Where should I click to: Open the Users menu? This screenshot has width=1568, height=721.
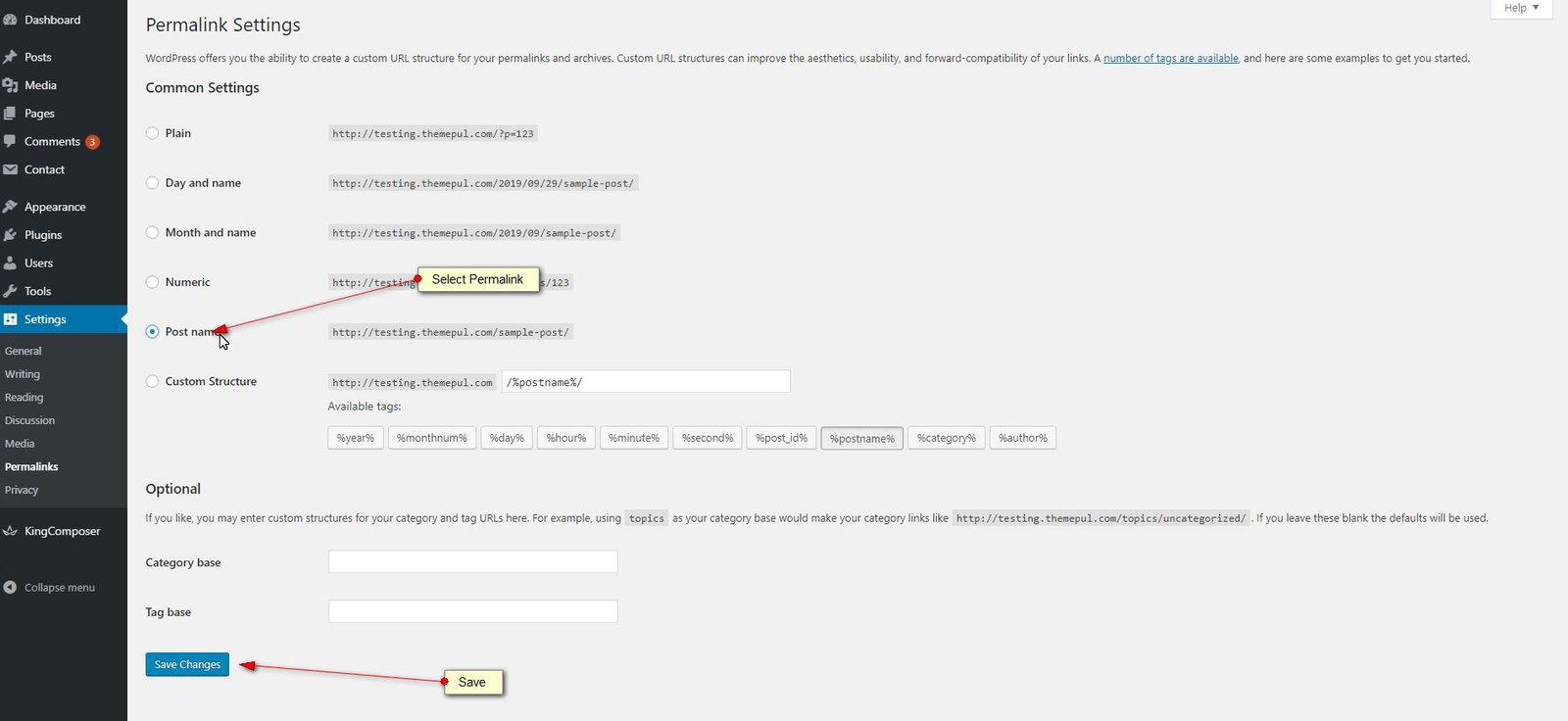pos(38,263)
